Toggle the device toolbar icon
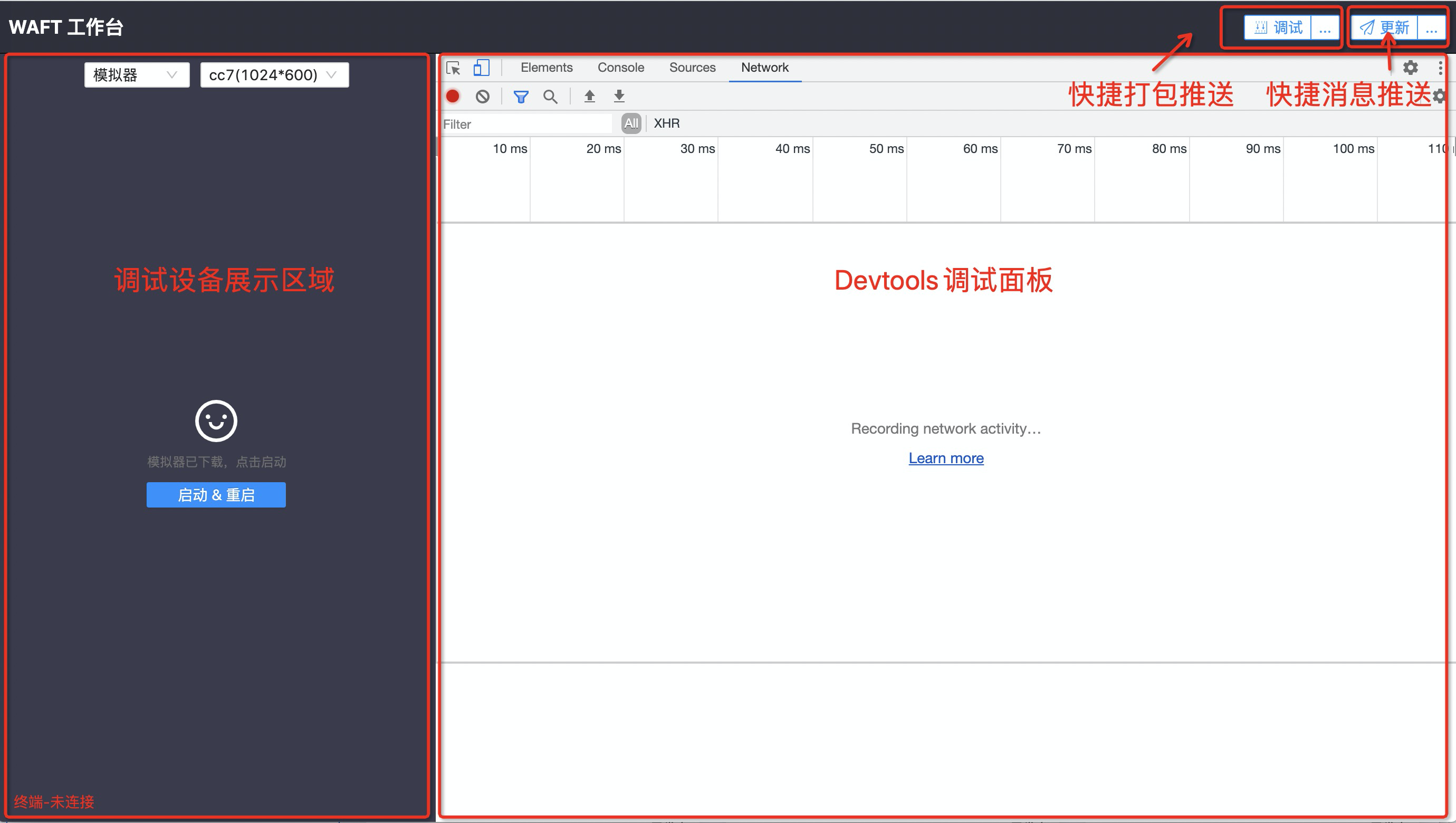This screenshot has width=1456, height=823. tap(481, 68)
